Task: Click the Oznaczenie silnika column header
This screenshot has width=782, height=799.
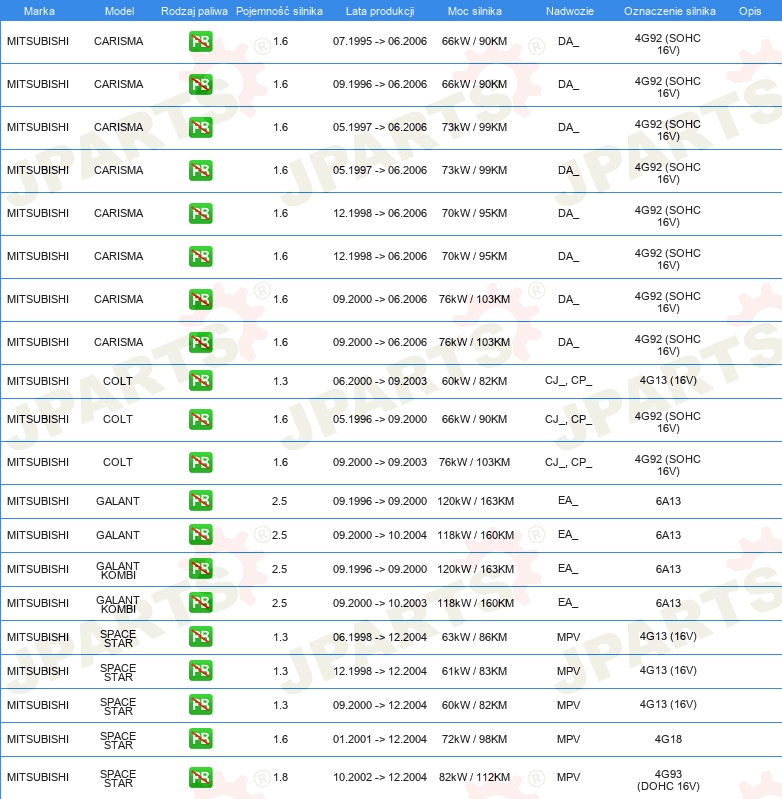Action: coord(669,11)
